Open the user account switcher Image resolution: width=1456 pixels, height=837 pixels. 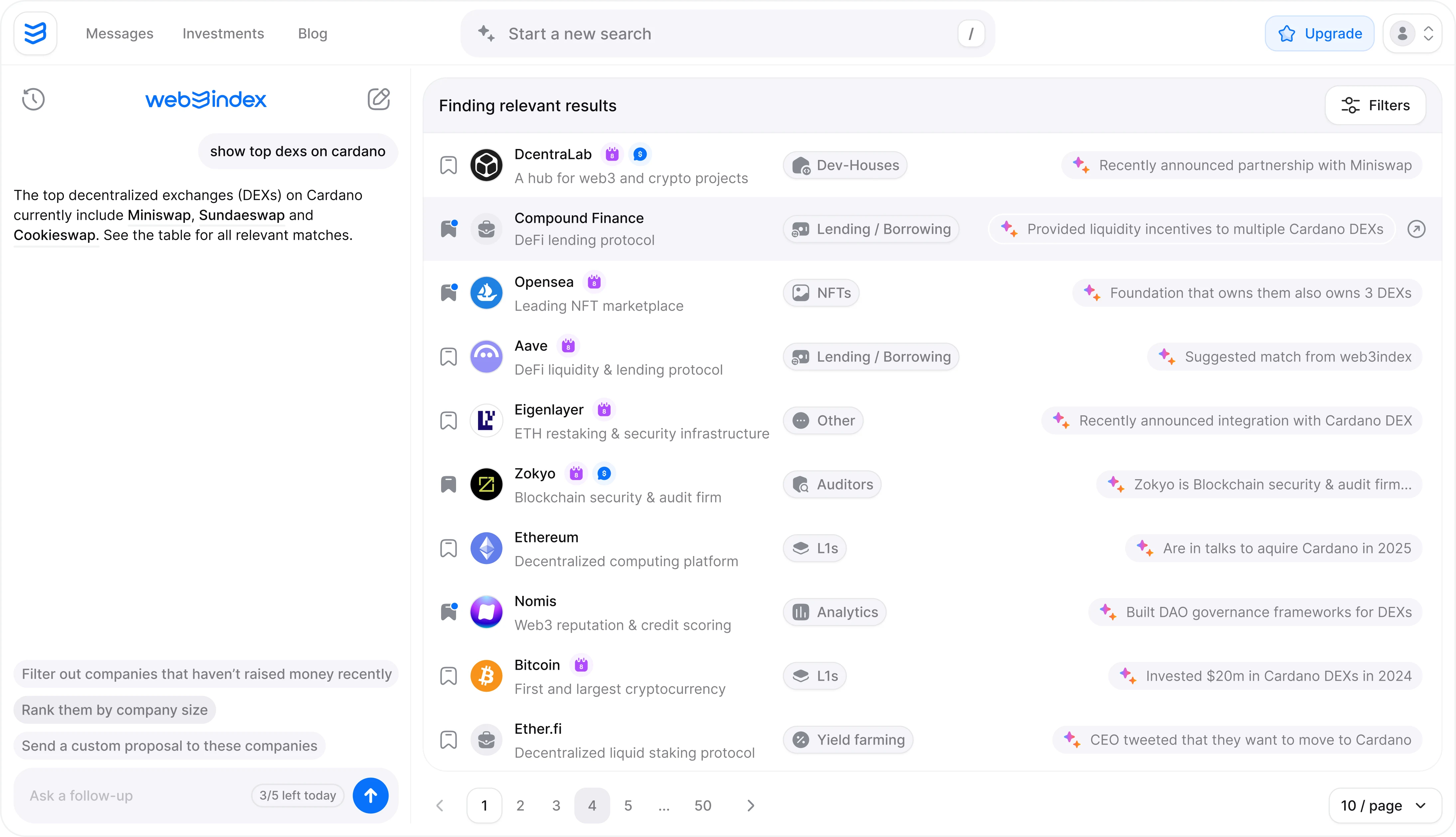1412,33
